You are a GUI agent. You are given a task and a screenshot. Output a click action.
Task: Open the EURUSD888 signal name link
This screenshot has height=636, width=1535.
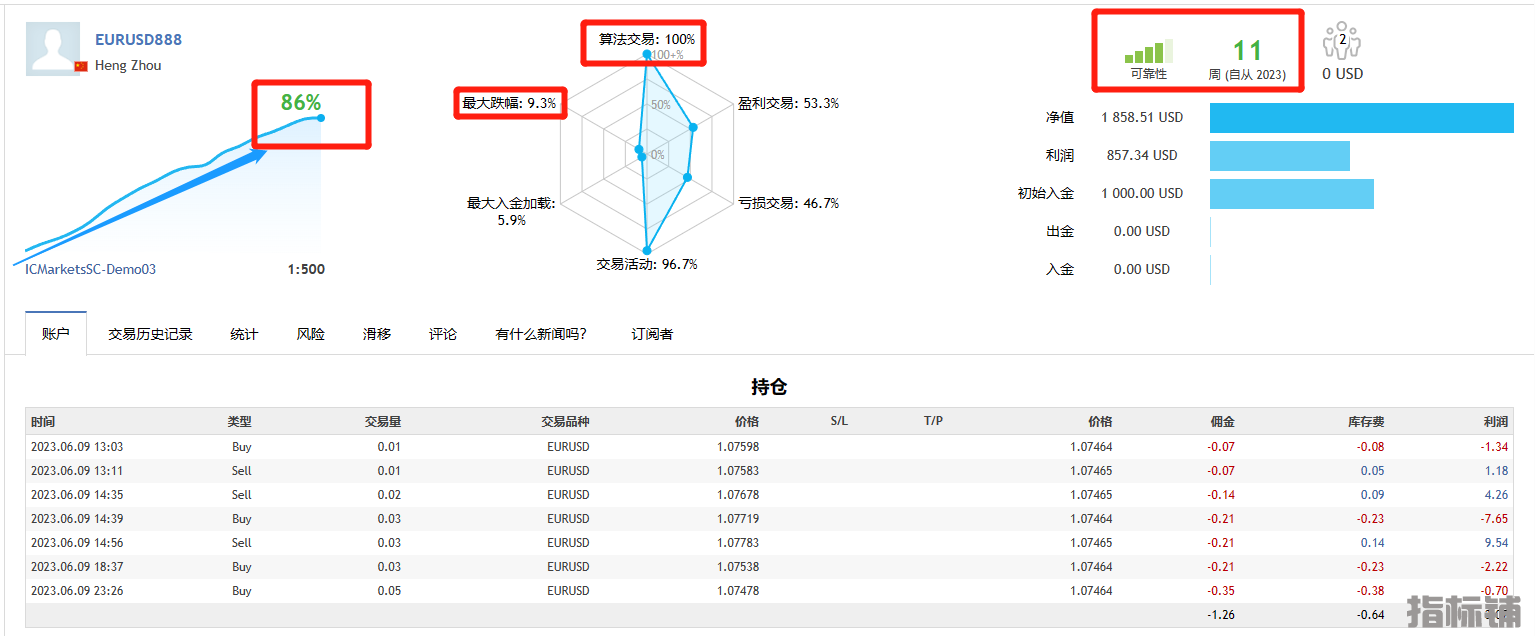(138, 40)
